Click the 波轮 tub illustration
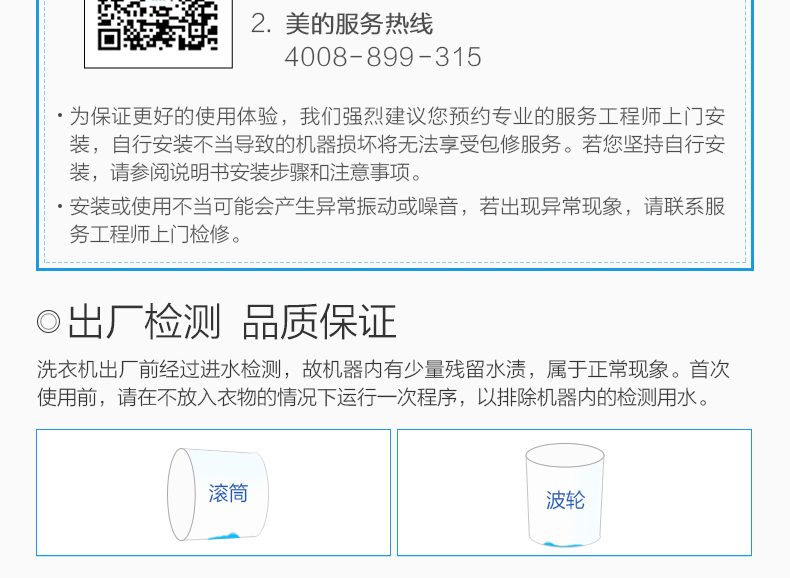The image size is (790, 578). (x=565, y=495)
